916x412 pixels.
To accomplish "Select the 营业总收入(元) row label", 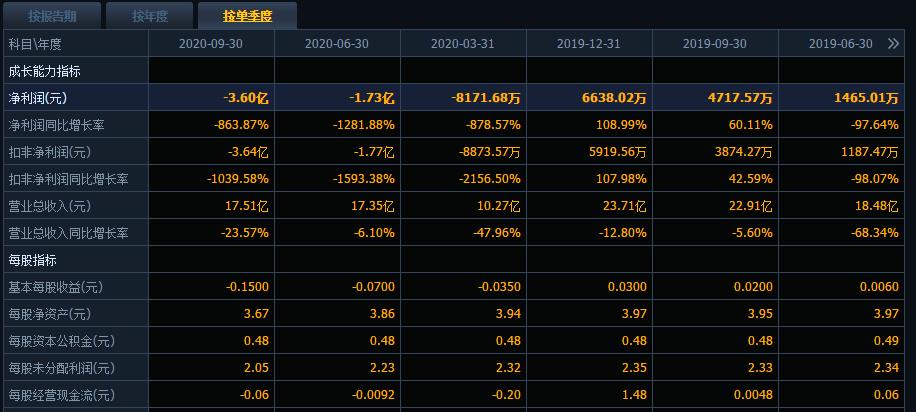I will pyautogui.click(x=50, y=206).
